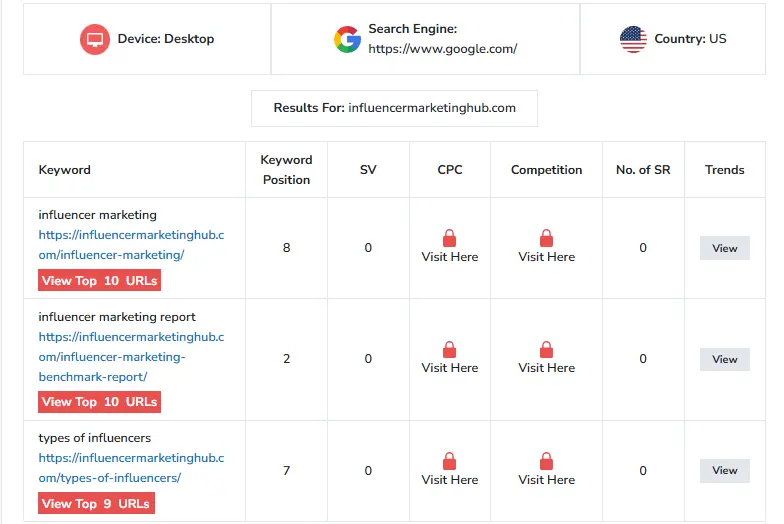
Task: View trends for influencer marketing keyword
Action: [x=724, y=248]
